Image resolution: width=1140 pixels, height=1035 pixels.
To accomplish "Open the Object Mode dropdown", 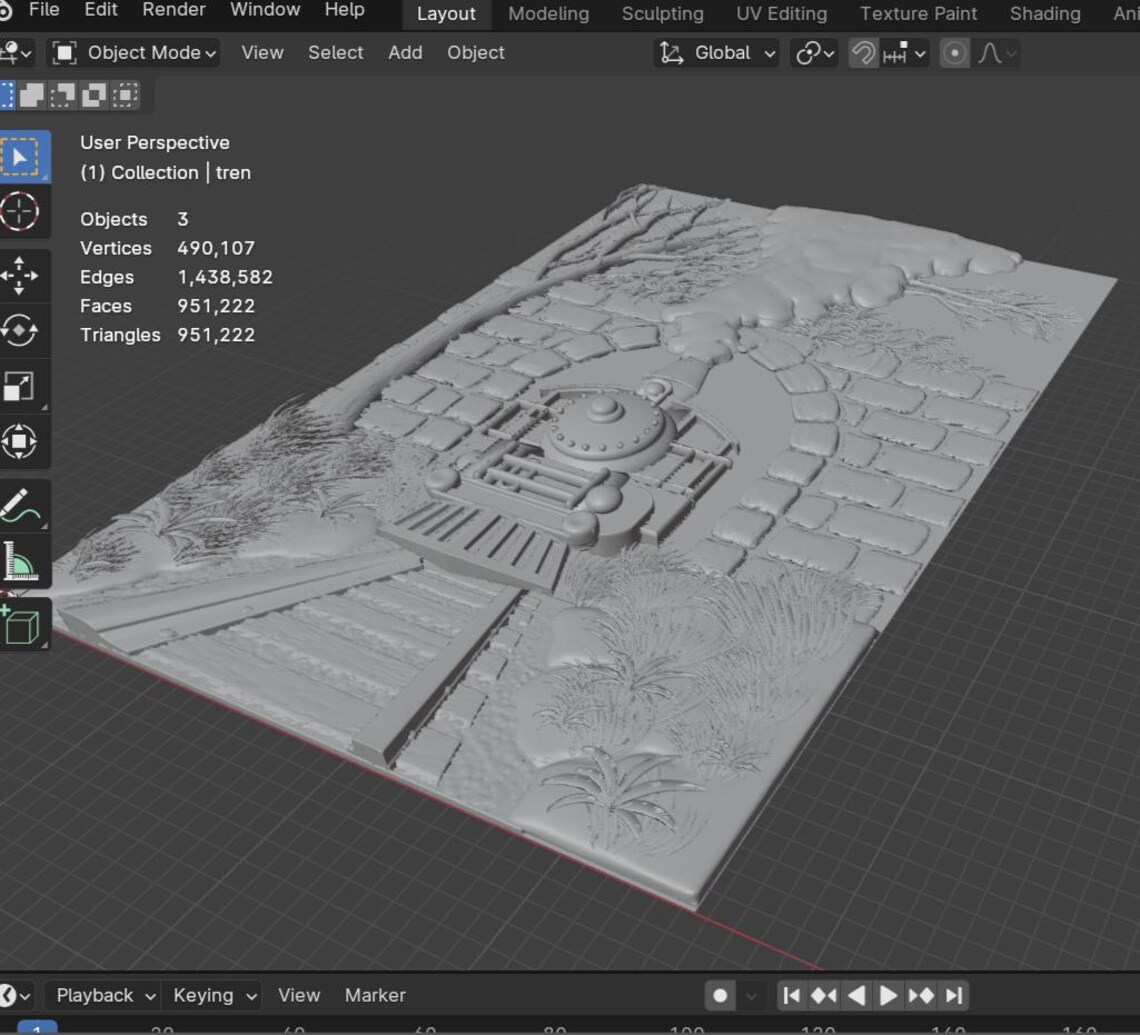I will (x=134, y=53).
